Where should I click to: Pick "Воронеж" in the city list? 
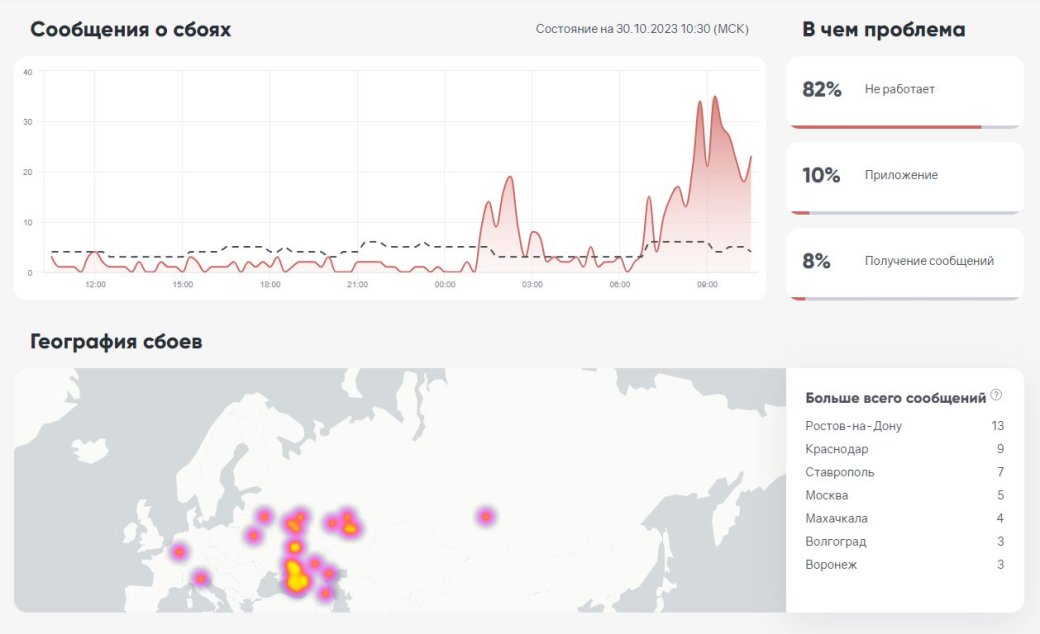[831, 565]
